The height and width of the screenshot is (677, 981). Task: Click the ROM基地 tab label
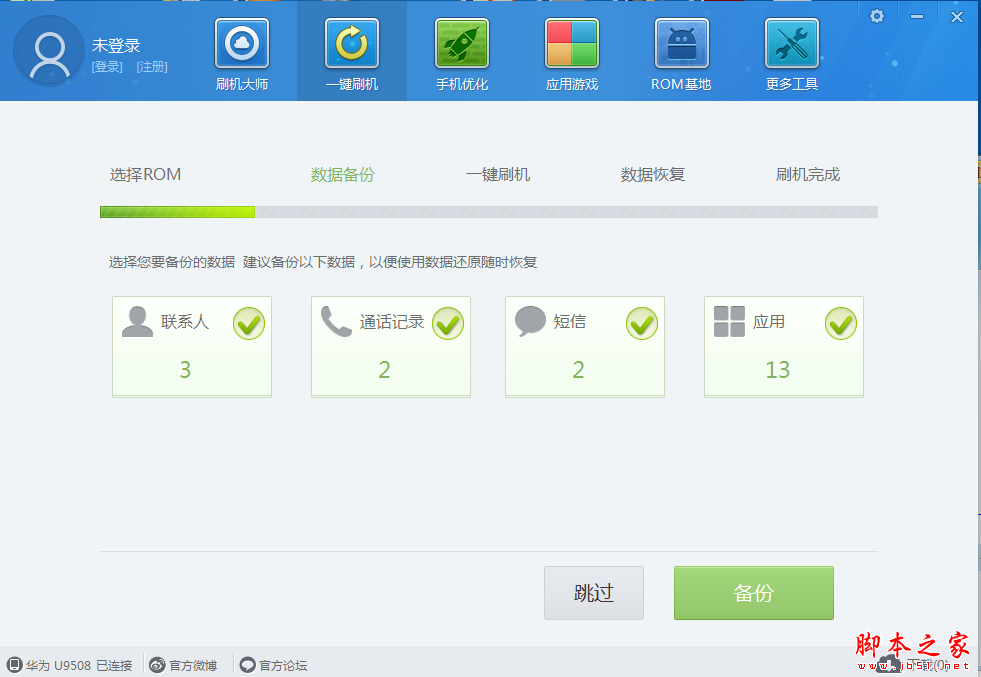point(681,84)
